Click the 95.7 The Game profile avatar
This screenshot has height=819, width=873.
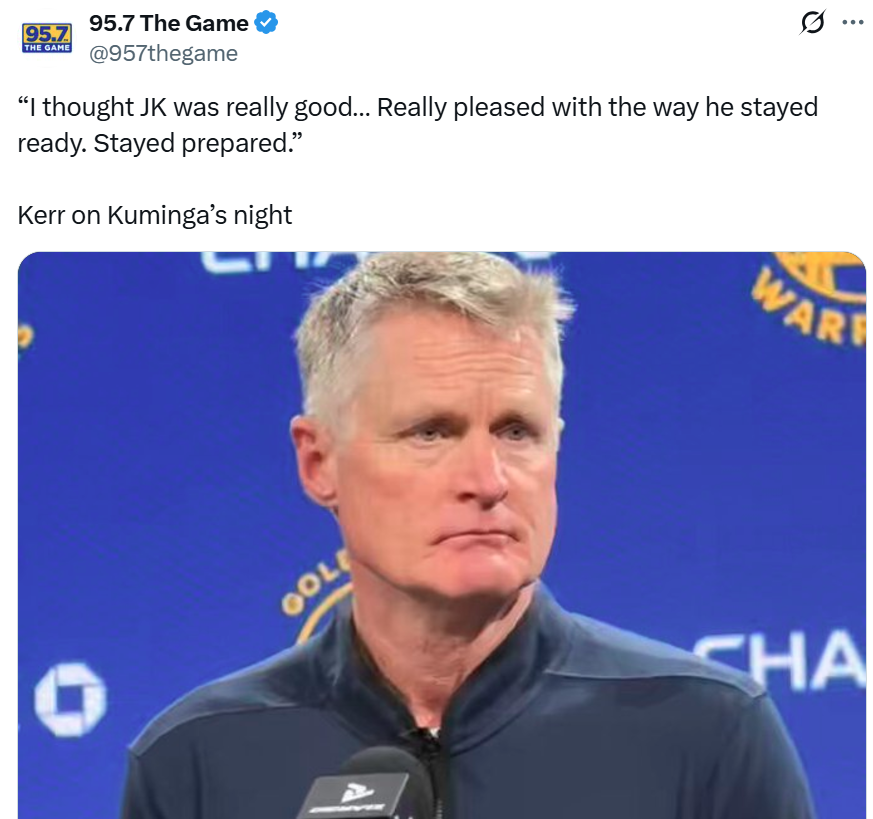[x=47, y=38]
